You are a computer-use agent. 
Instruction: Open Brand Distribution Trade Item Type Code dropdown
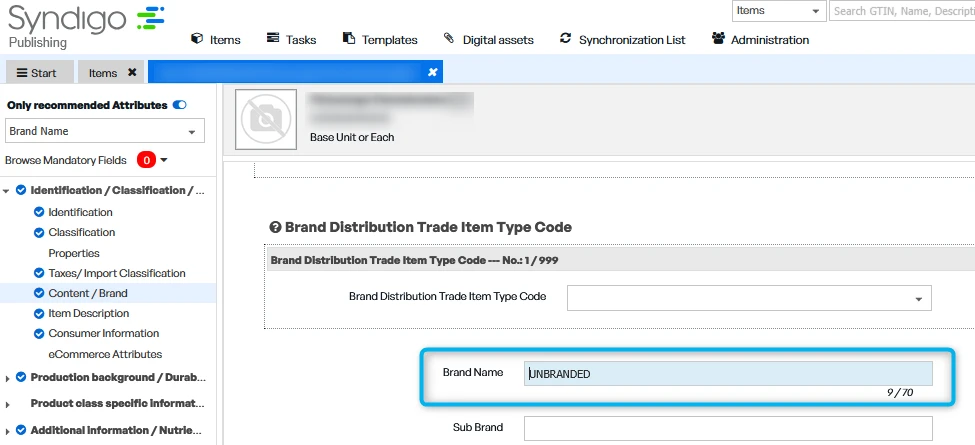point(749,298)
